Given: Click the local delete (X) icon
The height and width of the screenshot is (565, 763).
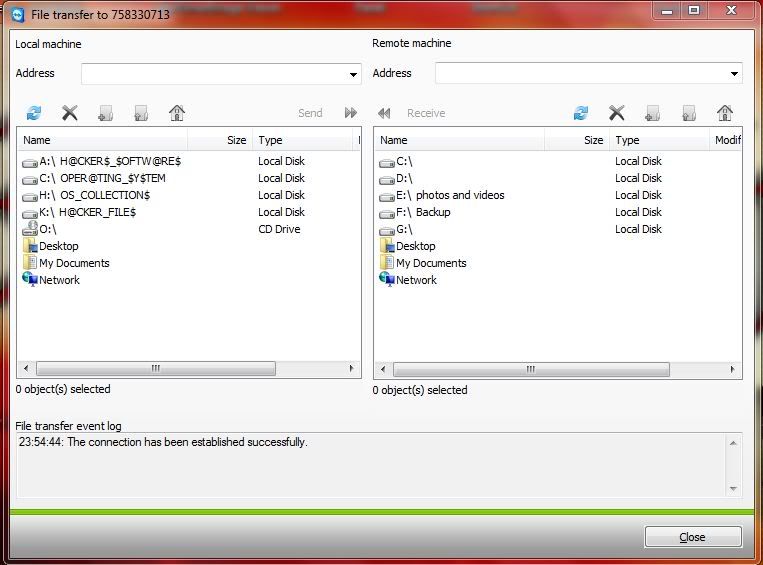Looking at the screenshot, I should (x=70, y=113).
